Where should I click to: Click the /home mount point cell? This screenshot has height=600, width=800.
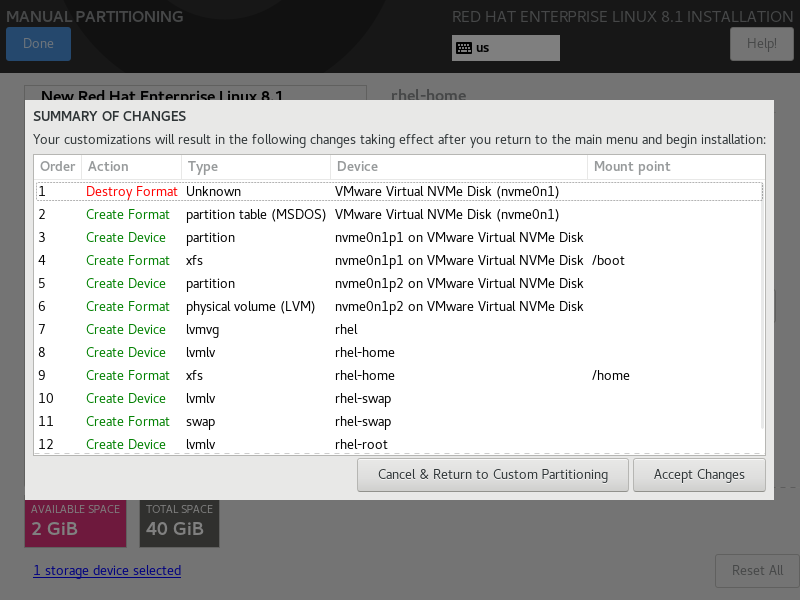(611, 376)
